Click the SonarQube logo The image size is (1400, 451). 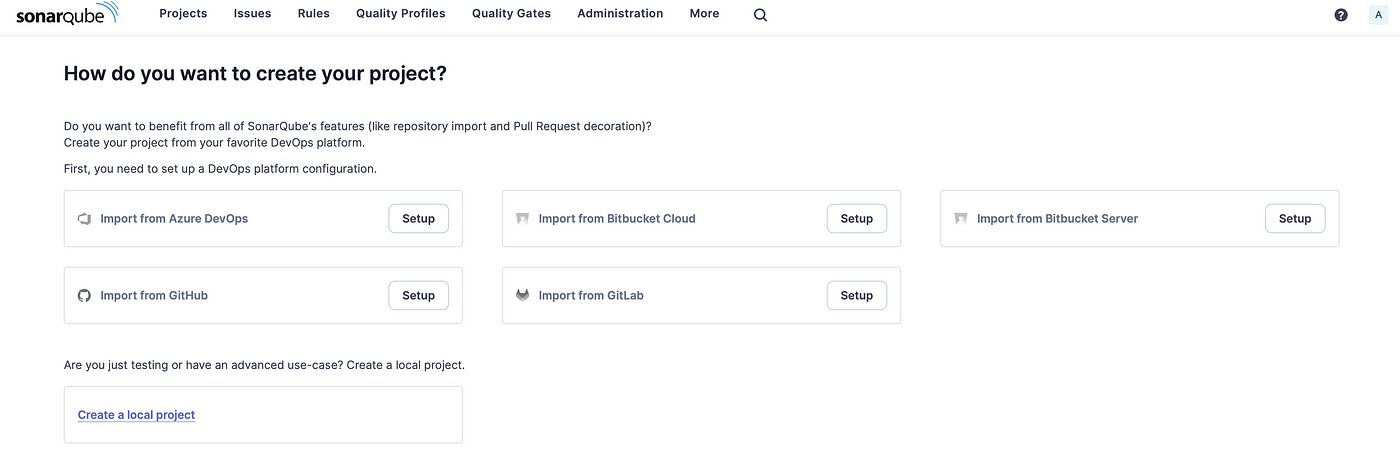click(x=67, y=13)
